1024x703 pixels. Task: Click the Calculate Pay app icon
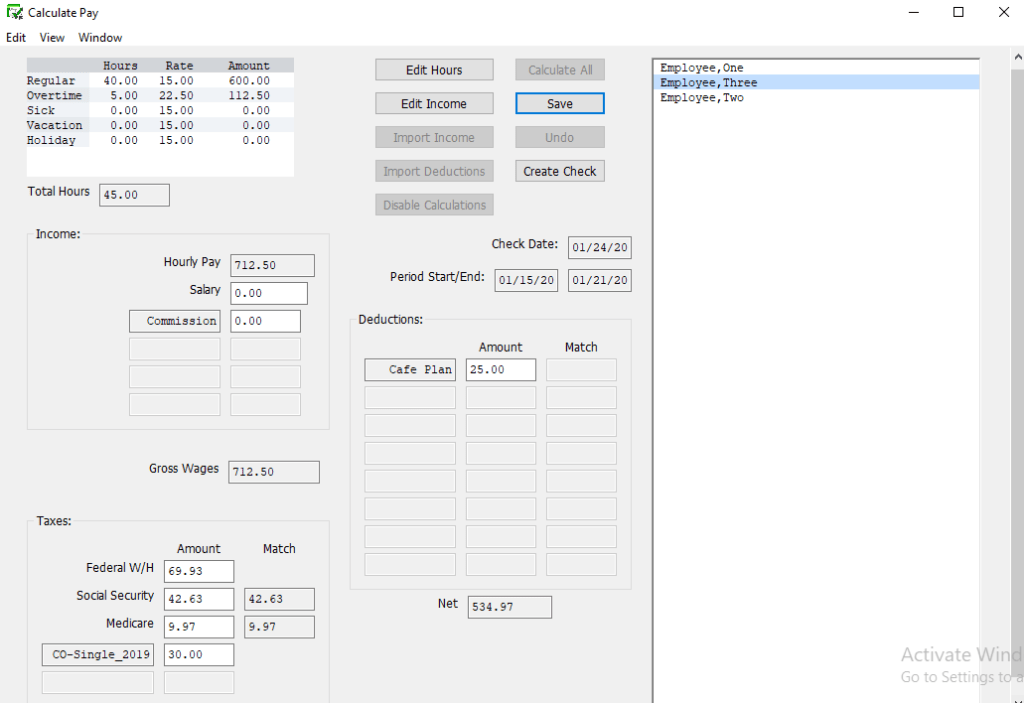[15, 13]
